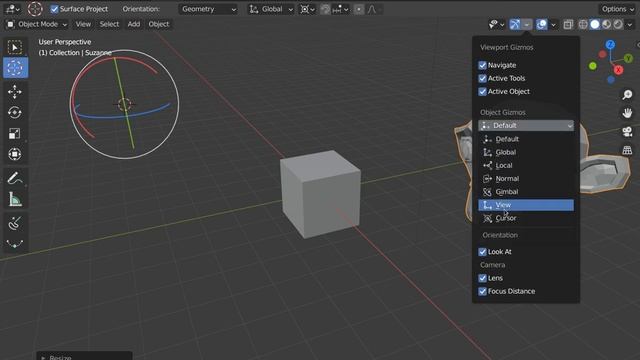The width and height of the screenshot is (640, 360).
Task: Uncheck Focus Distance checkbox
Action: coord(482,291)
